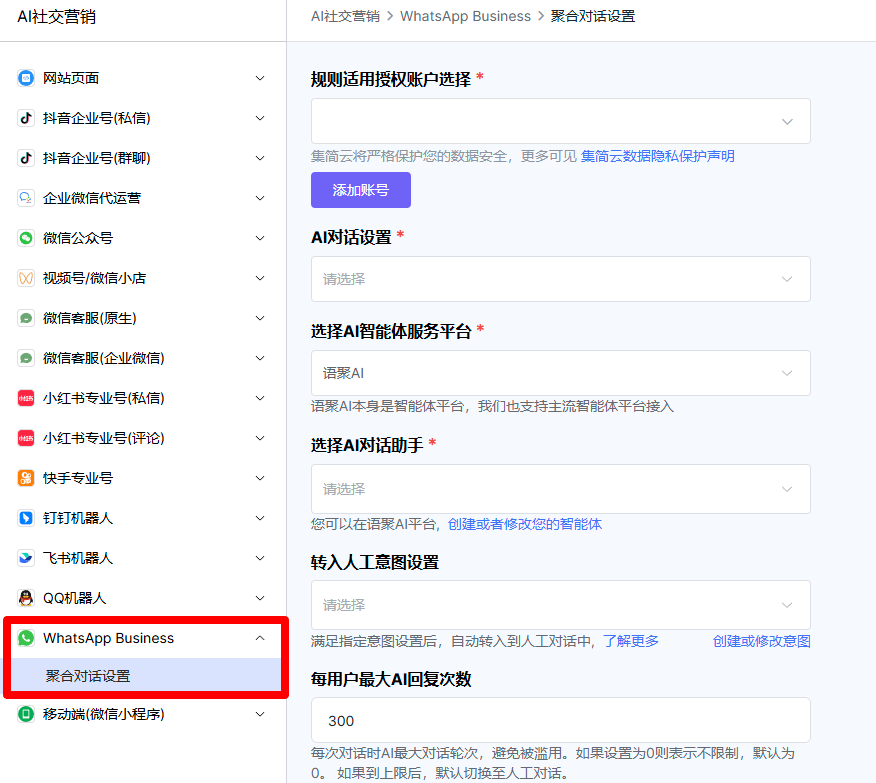Click the WhatsApp Business logo icon
Screen dimensions: 876x783
click(x=26, y=638)
